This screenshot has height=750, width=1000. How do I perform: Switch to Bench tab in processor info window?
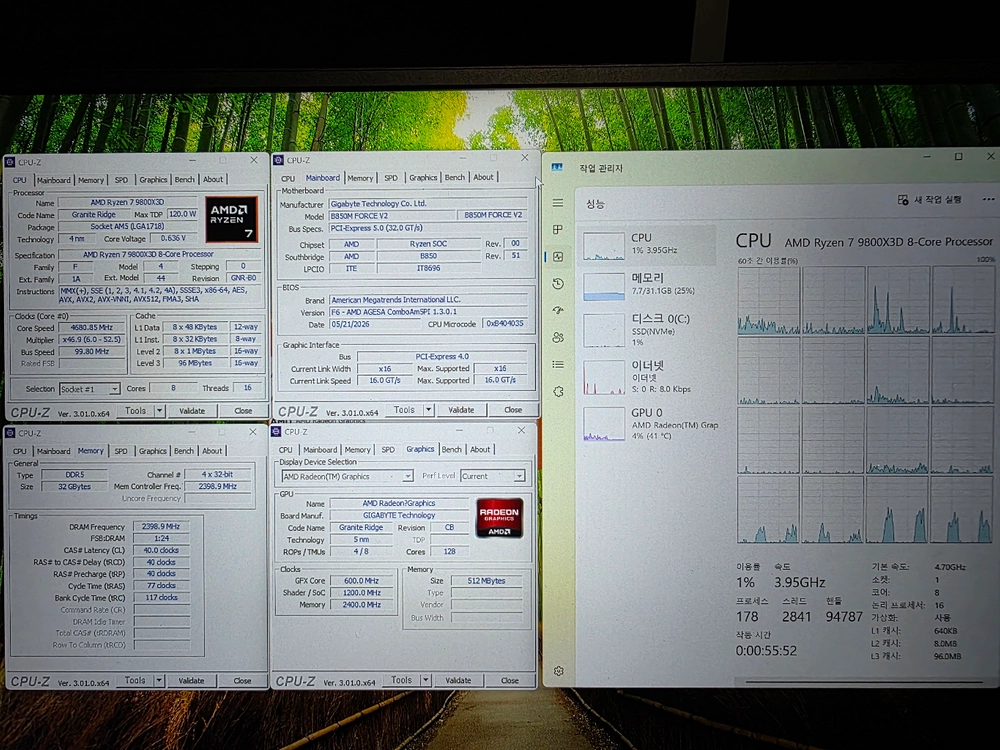[x=184, y=180]
